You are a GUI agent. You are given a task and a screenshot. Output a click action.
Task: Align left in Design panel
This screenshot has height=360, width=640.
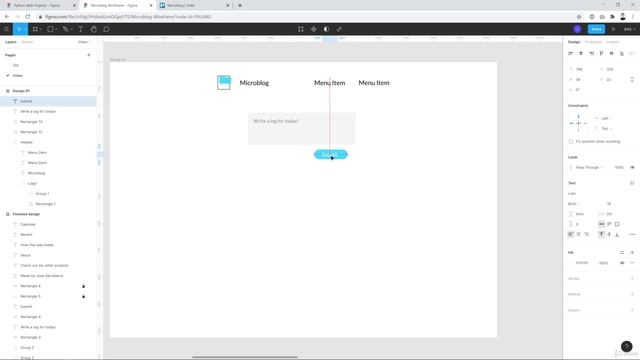tap(571, 53)
